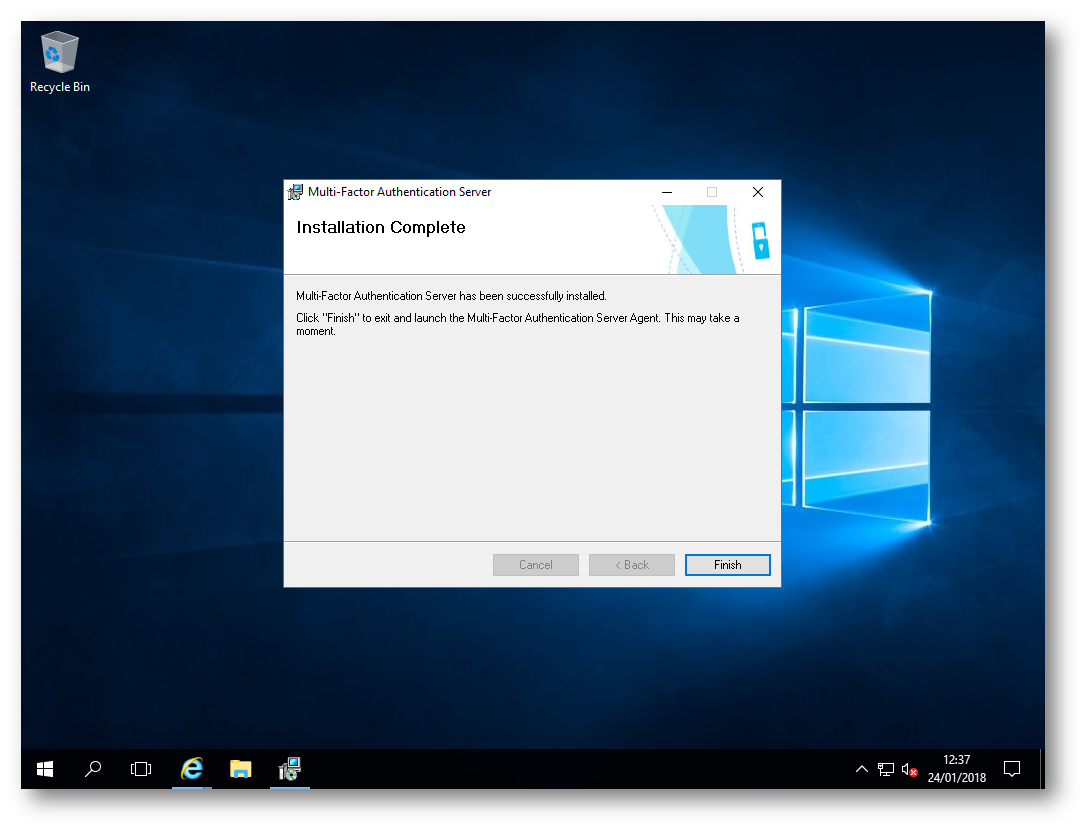The width and height of the screenshot is (1087, 831).
Task: Launch Internet Explorer from the taskbar
Action: (x=192, y=769)
